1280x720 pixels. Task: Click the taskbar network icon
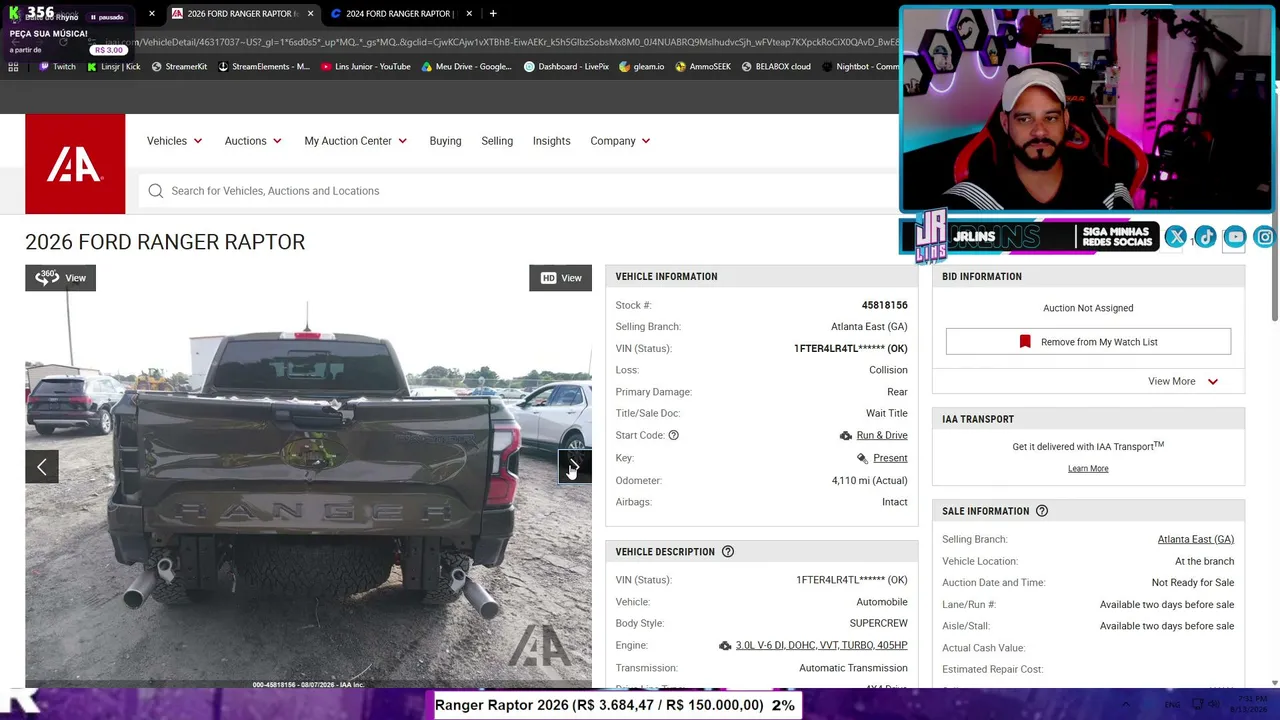pos(1197,705)
